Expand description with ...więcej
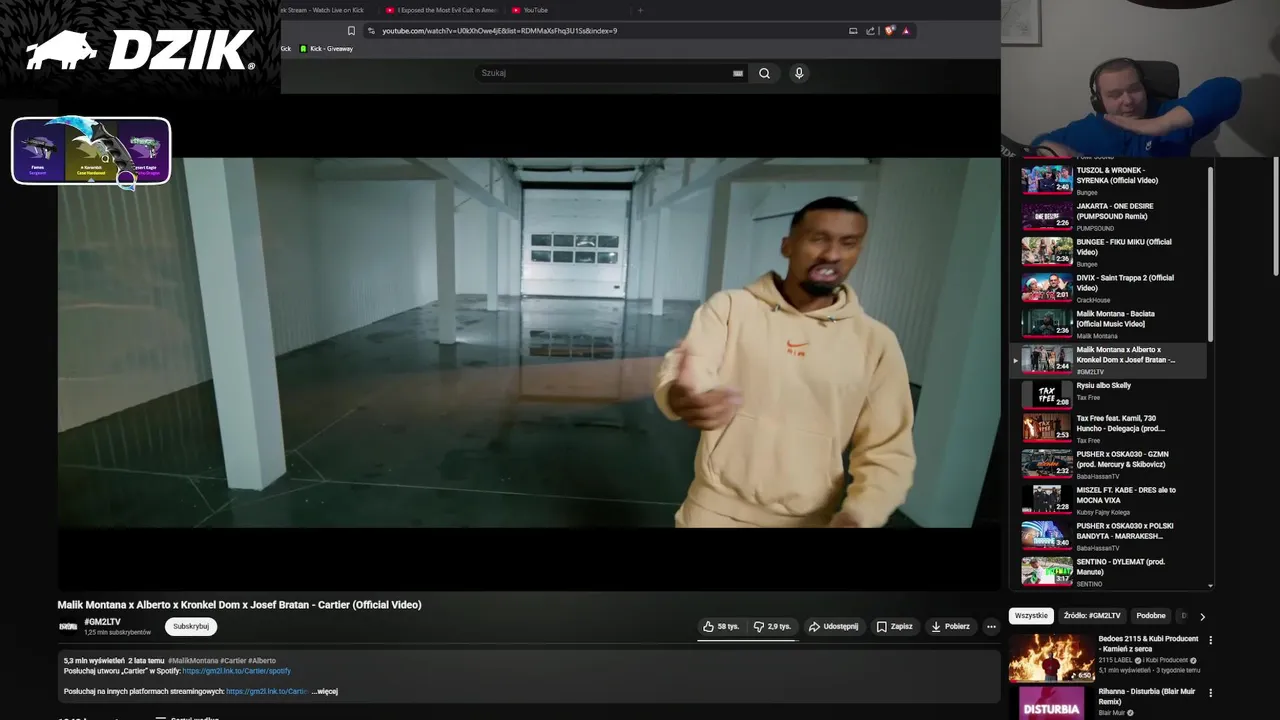 click(x=325, y=691)
